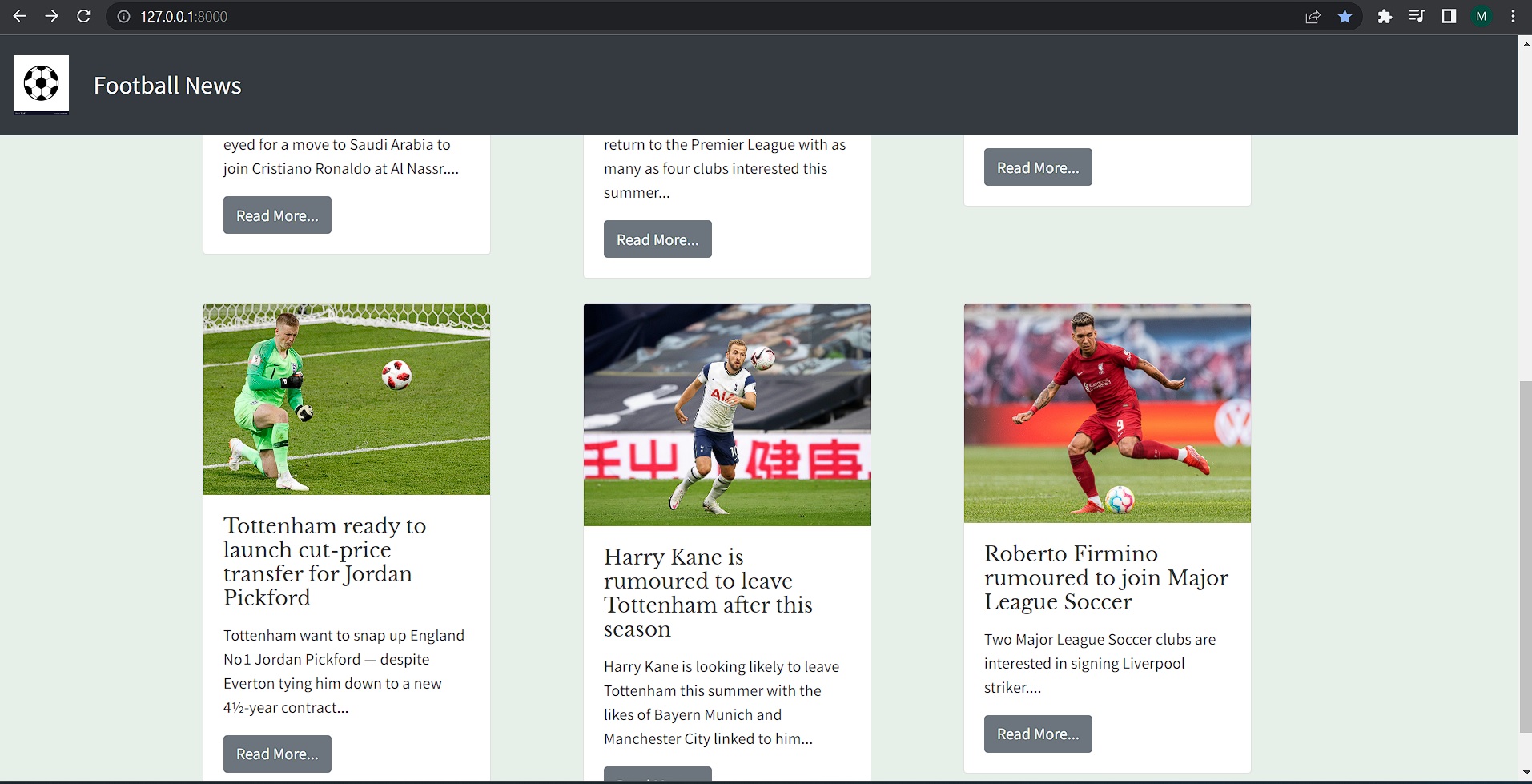Click the share icon in the toolbar
The image size is (1532, 784).
[x=1312, y=16]
